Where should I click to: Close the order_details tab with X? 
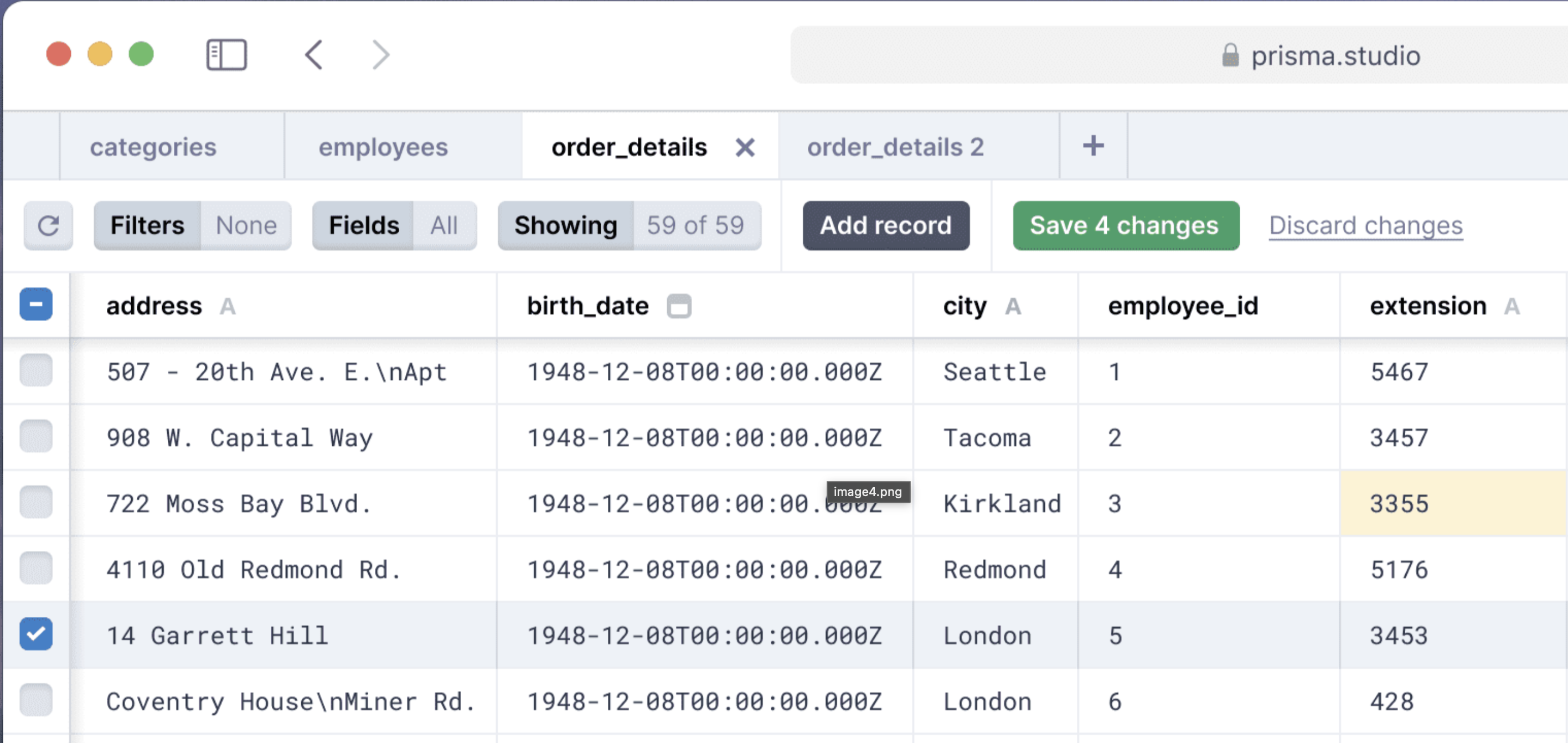tap(745, 147)
